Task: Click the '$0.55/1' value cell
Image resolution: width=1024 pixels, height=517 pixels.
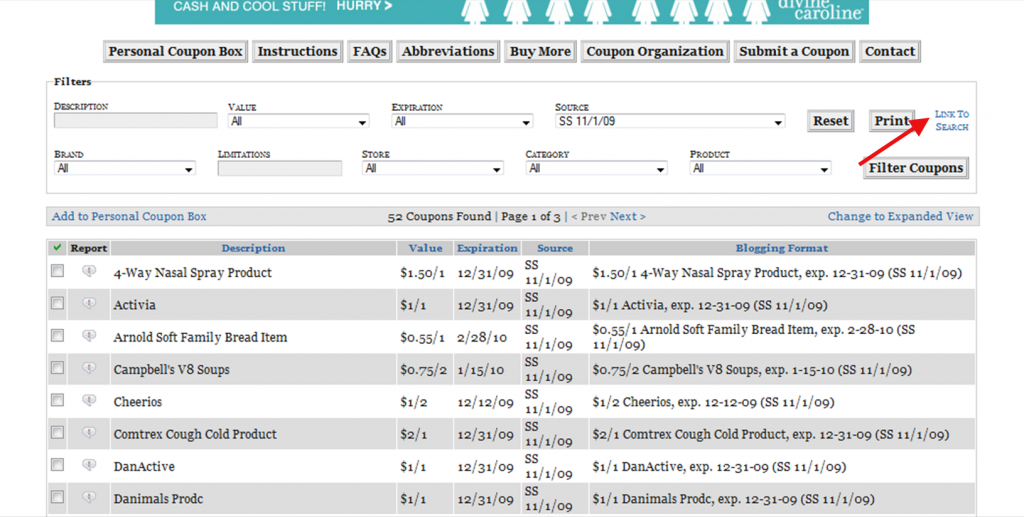Action: (423, 337)
